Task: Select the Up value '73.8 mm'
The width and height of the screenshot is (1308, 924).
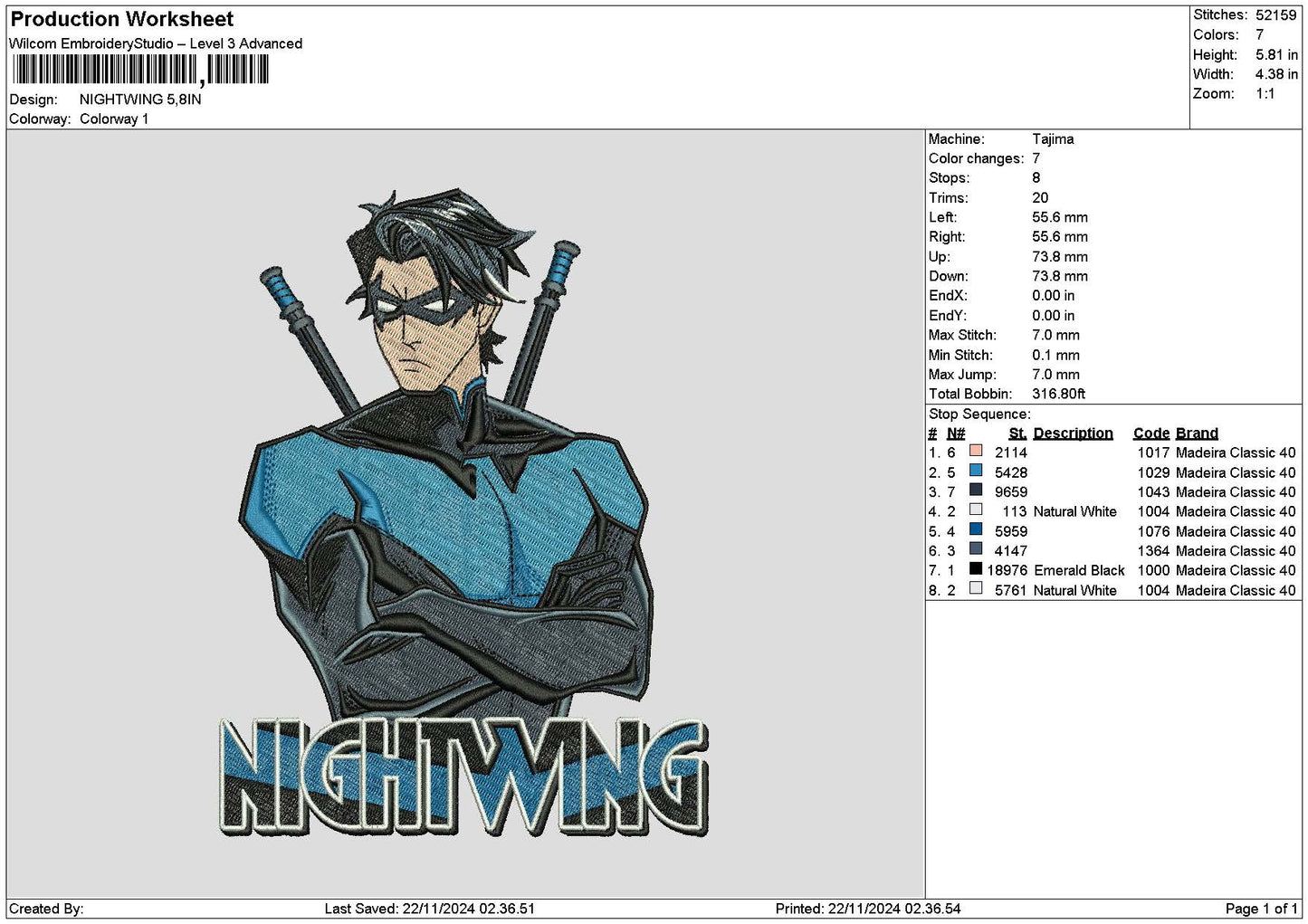Action: 1060,257
